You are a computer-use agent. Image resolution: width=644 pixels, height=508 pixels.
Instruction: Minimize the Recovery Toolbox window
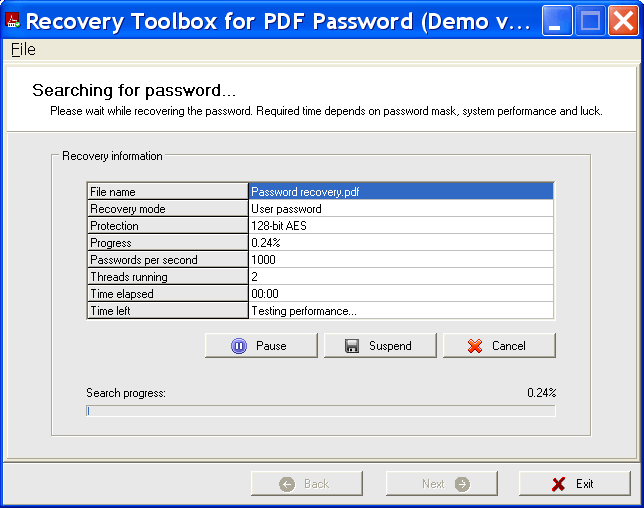coord(557,20)
